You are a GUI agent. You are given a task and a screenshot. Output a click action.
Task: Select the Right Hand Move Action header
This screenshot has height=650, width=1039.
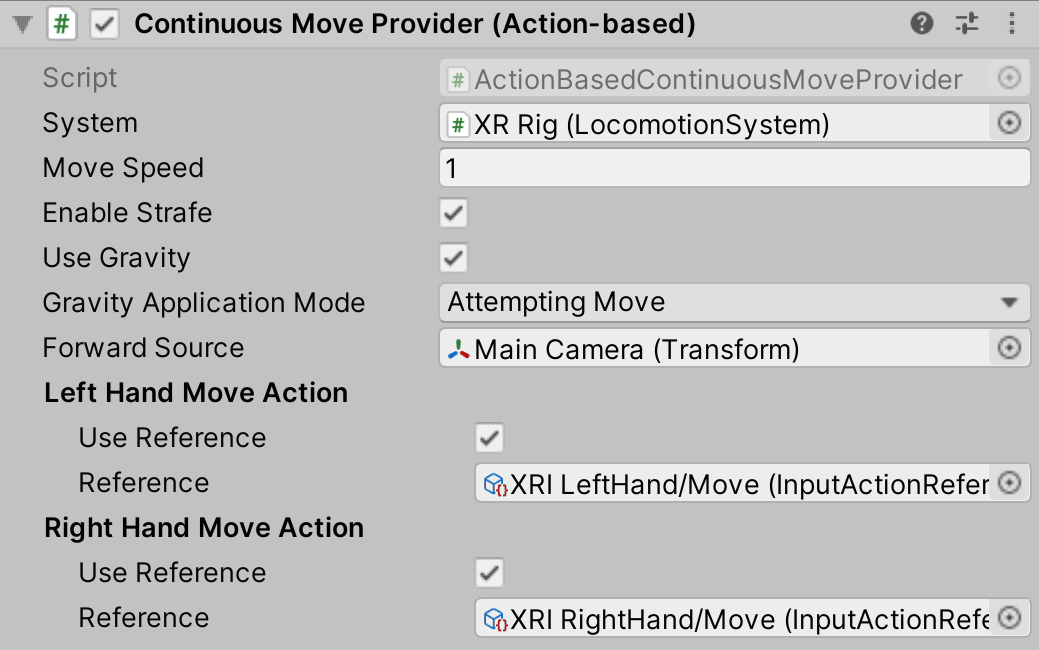coord(203,527)
